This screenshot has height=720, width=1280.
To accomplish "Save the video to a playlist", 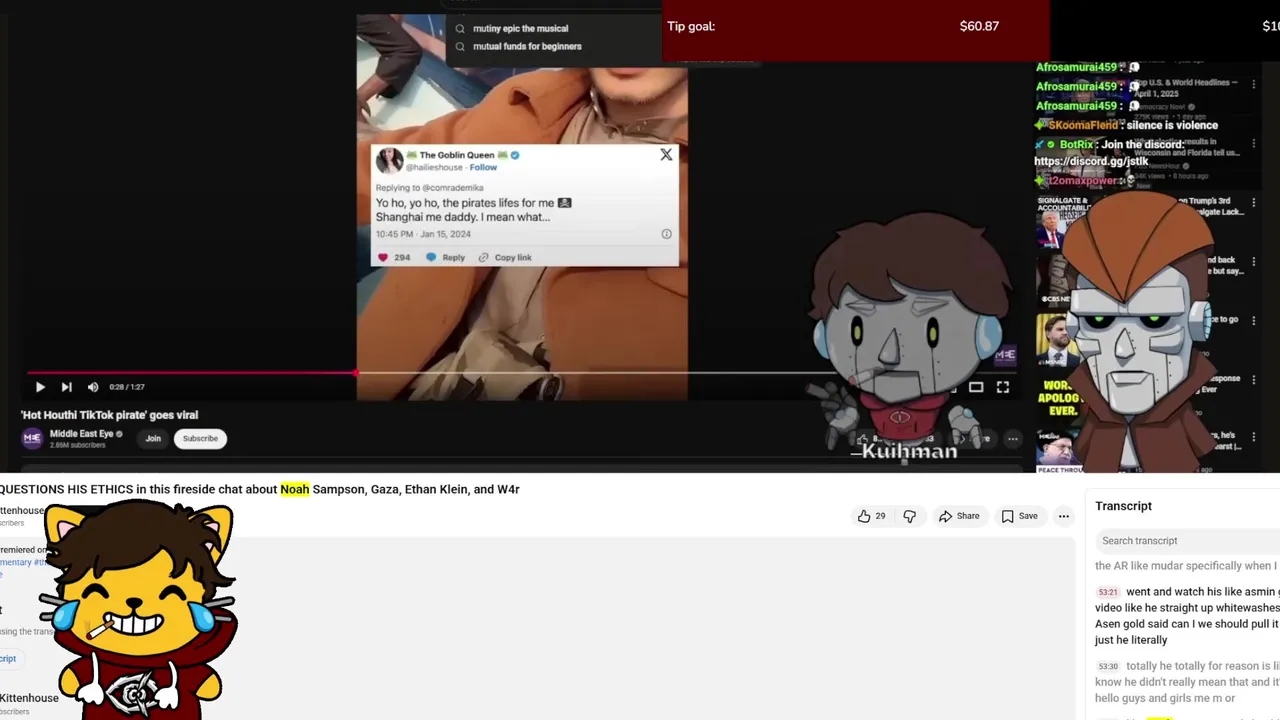I will [1020, 516].
